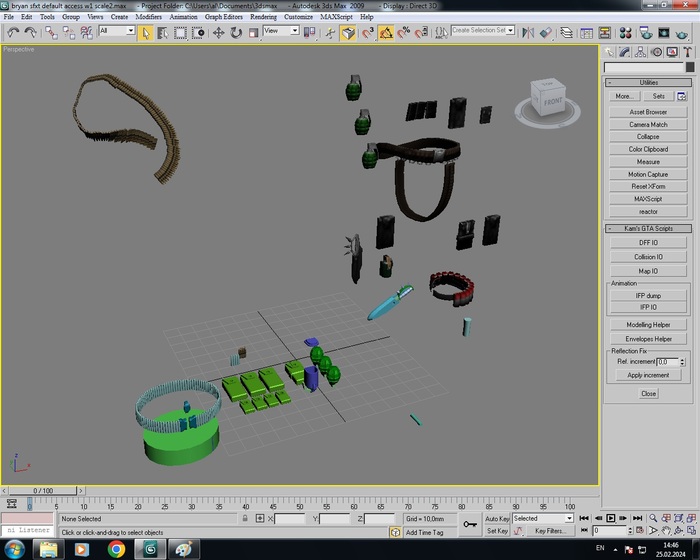Open the Display panel tab

tap(673, 52)
